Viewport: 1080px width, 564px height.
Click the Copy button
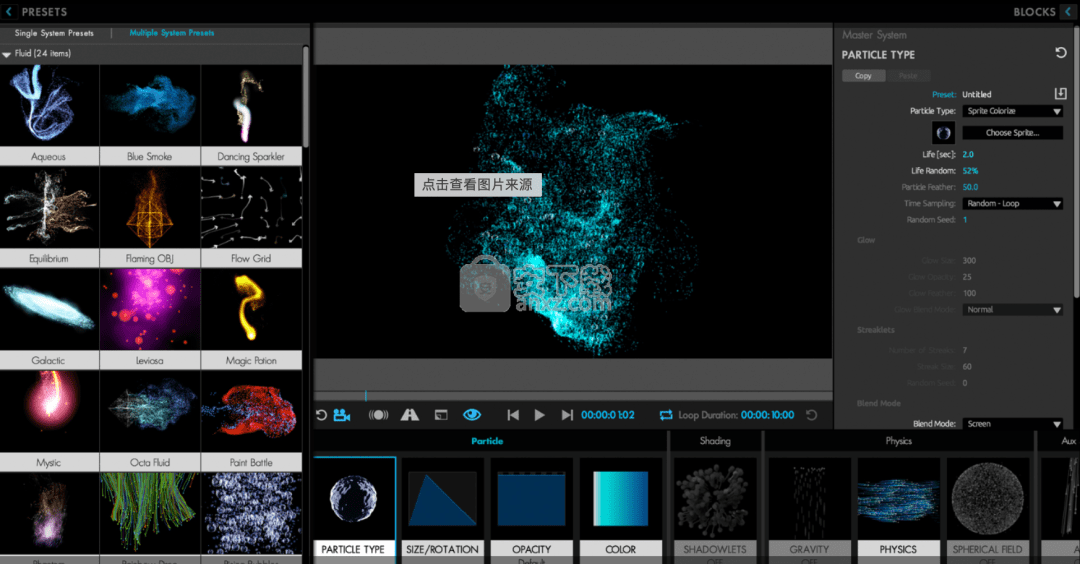coord(863,76)
